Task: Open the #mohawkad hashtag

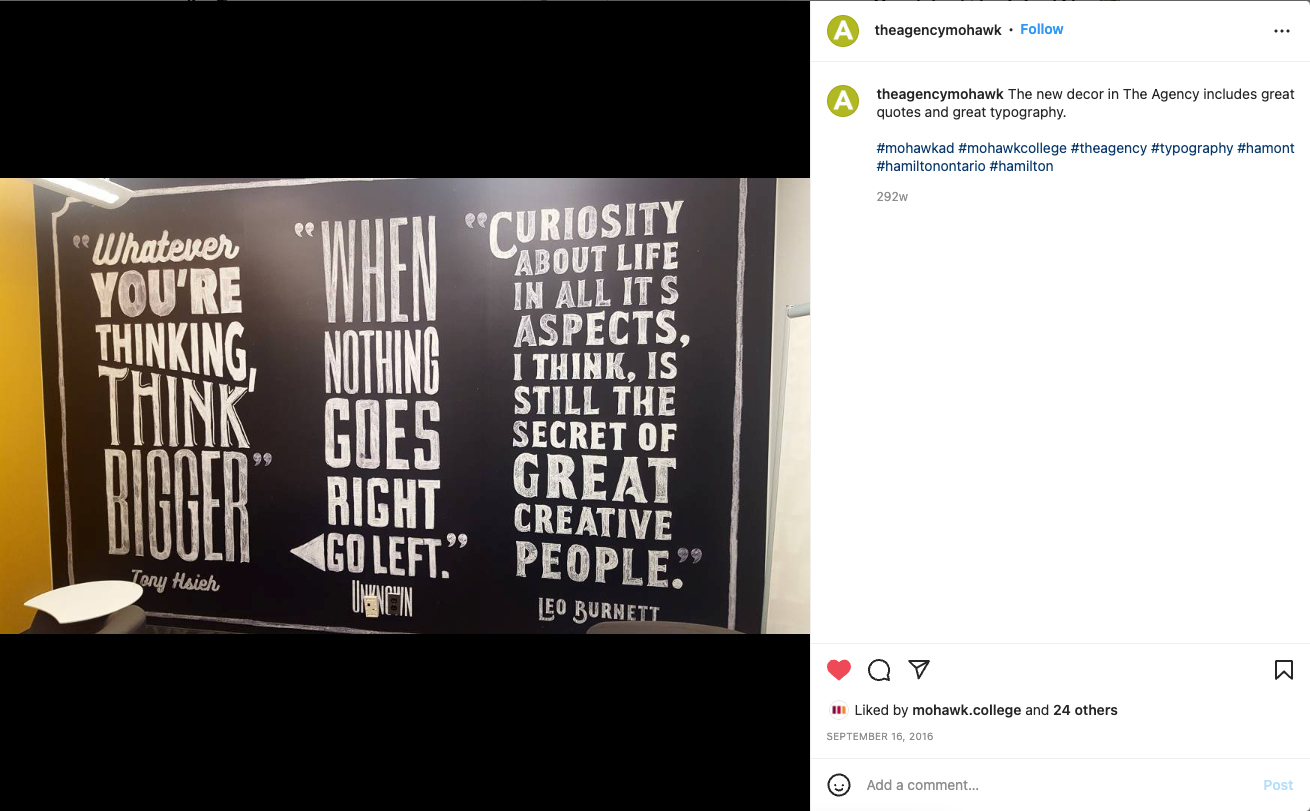Action: [915, 148]
